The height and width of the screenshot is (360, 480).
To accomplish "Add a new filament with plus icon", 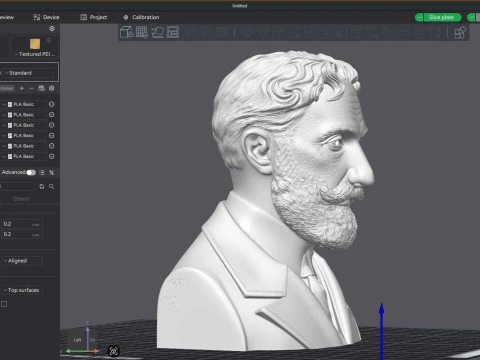I will click(x=22, y=88).
